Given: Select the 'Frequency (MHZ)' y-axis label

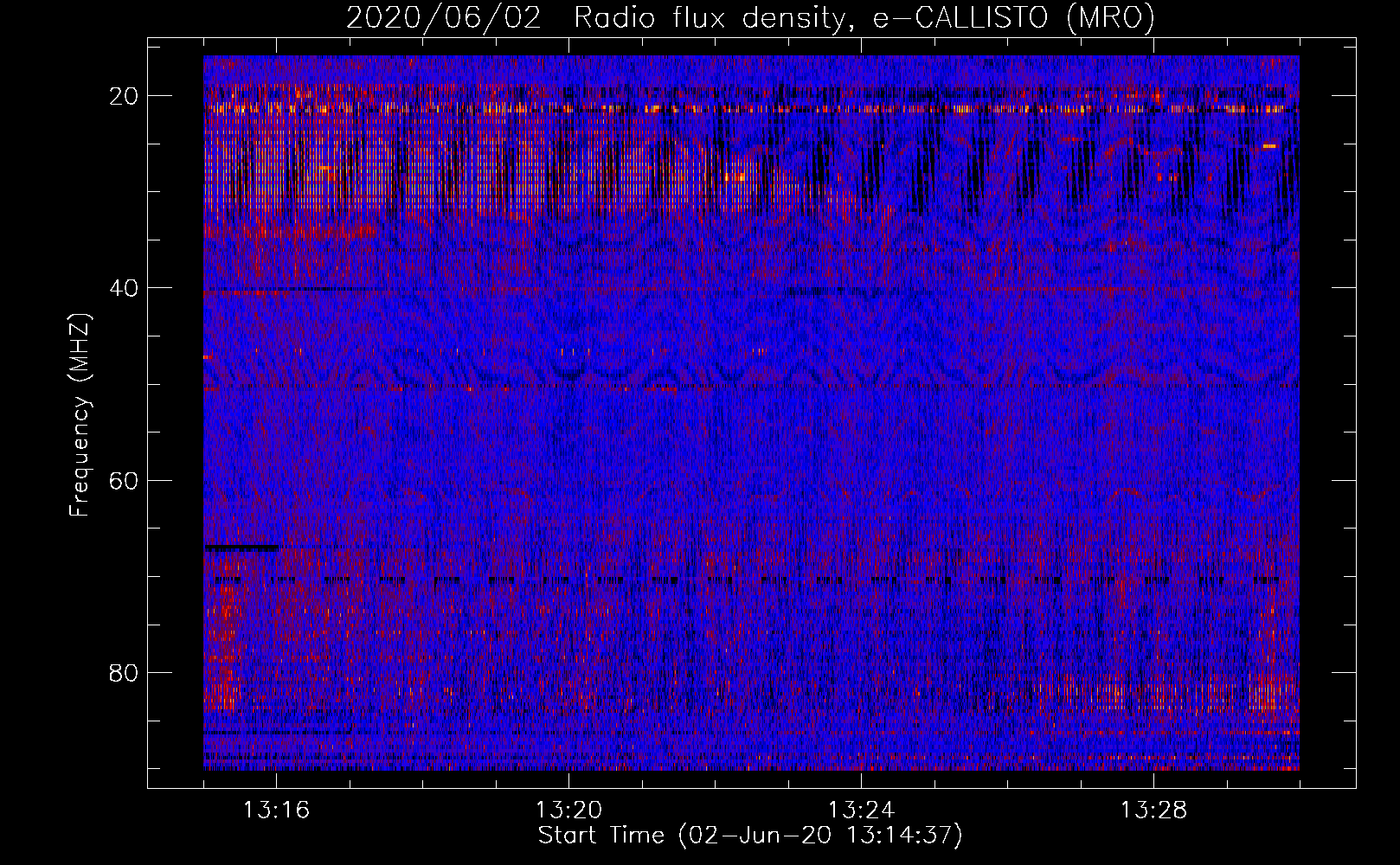Looking at the screenshot, I should tap(80, 415).
